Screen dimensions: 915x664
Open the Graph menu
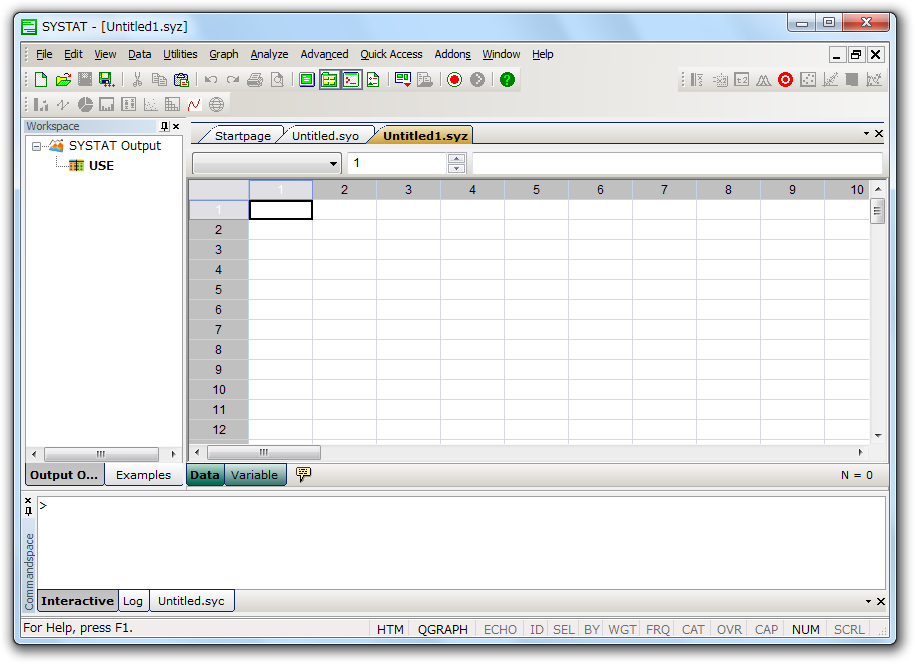223,54
